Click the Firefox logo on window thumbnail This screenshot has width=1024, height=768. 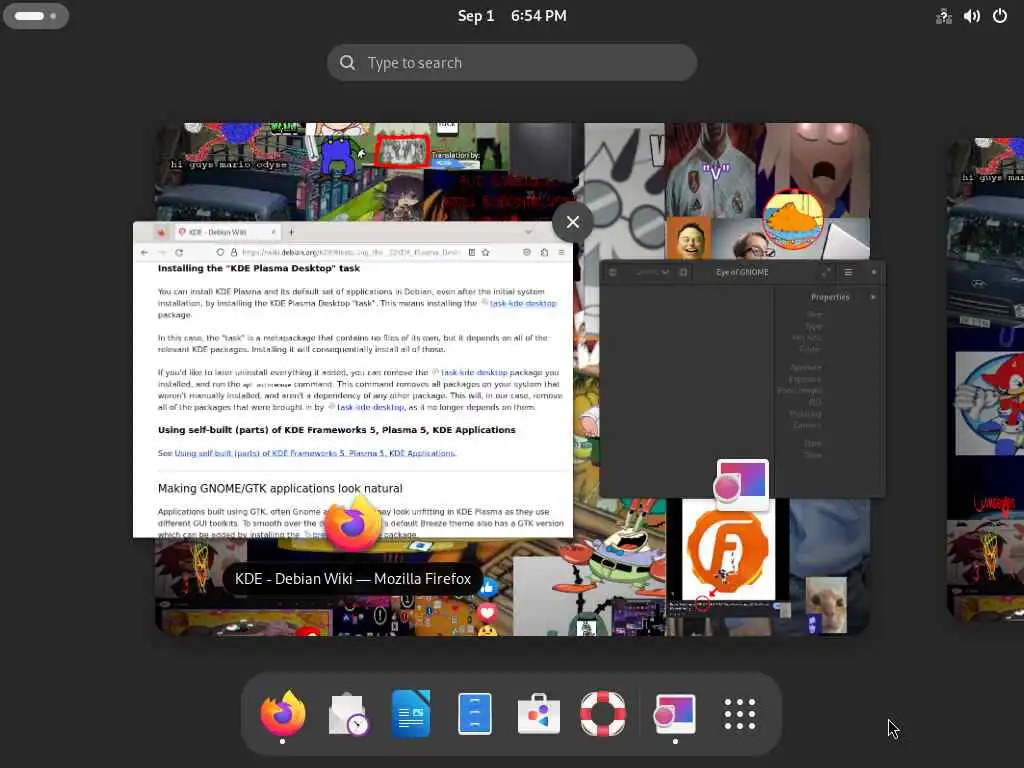[x=353, y=523]
